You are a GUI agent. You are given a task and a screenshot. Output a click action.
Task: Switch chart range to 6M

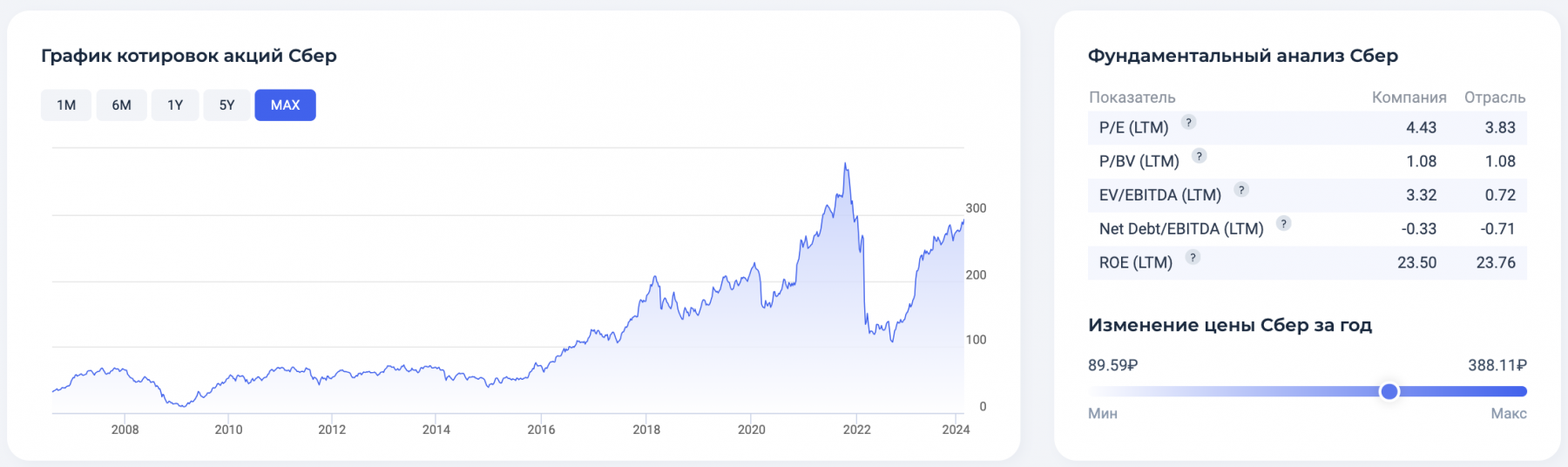click(121, 105)
